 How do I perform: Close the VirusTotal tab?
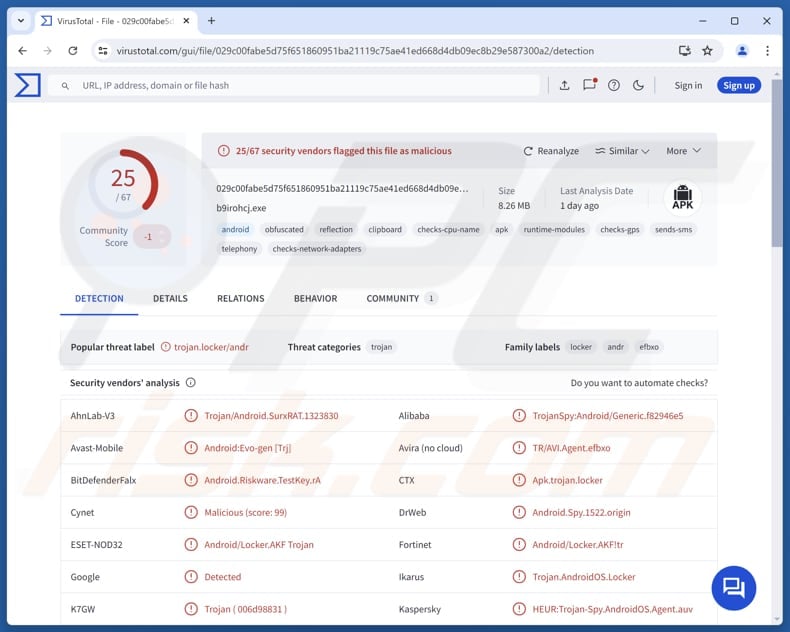pos(186,21)
